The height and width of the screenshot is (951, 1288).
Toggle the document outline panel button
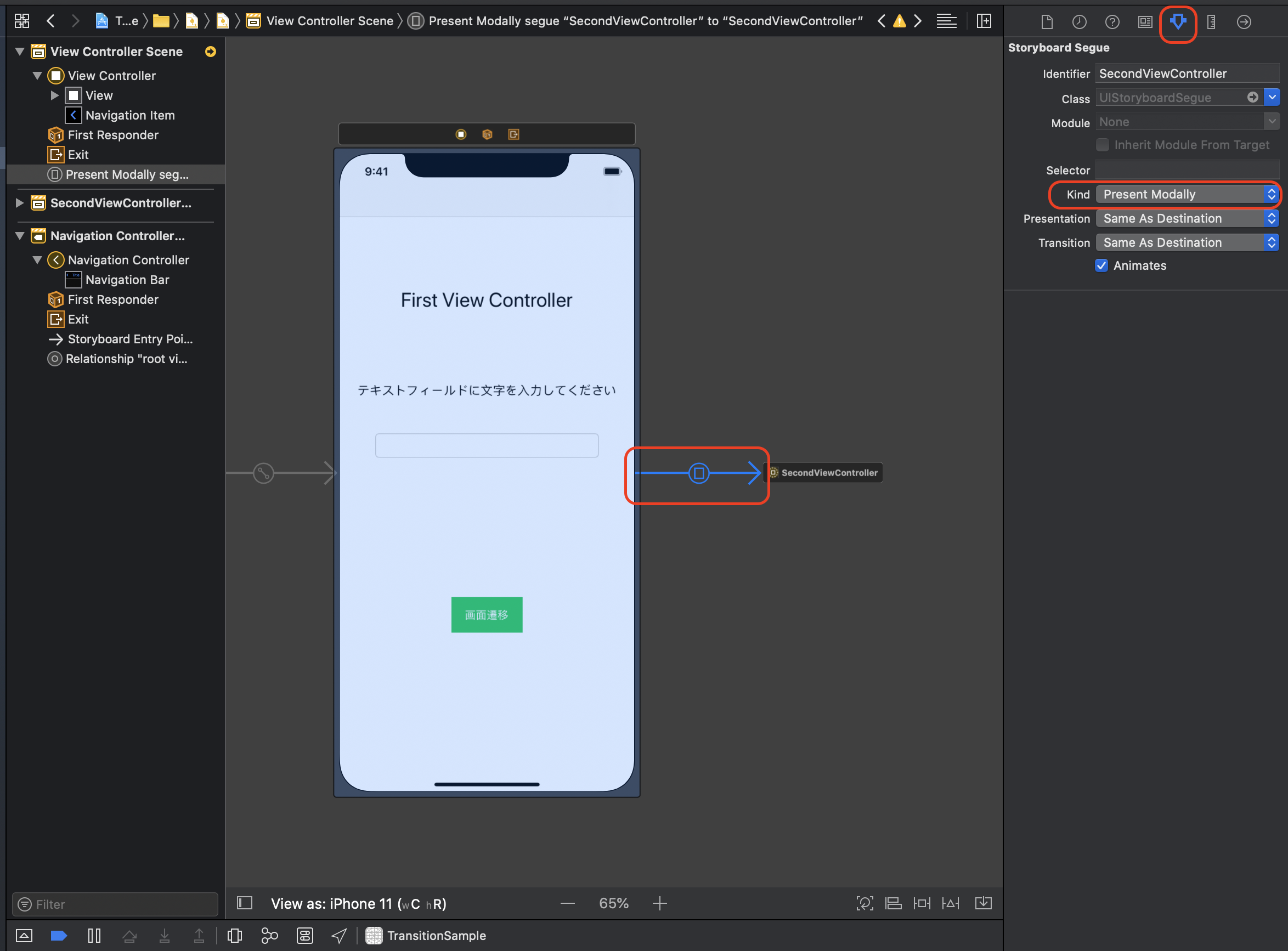click(245, 903)
